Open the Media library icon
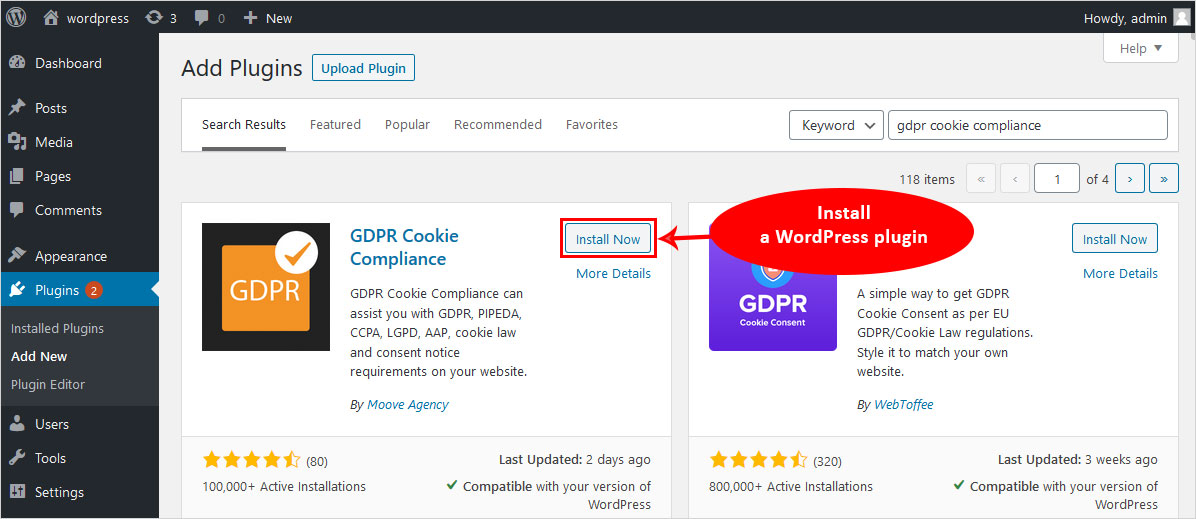This screenshot has width=1196, height=519. [x=17, y=142]
